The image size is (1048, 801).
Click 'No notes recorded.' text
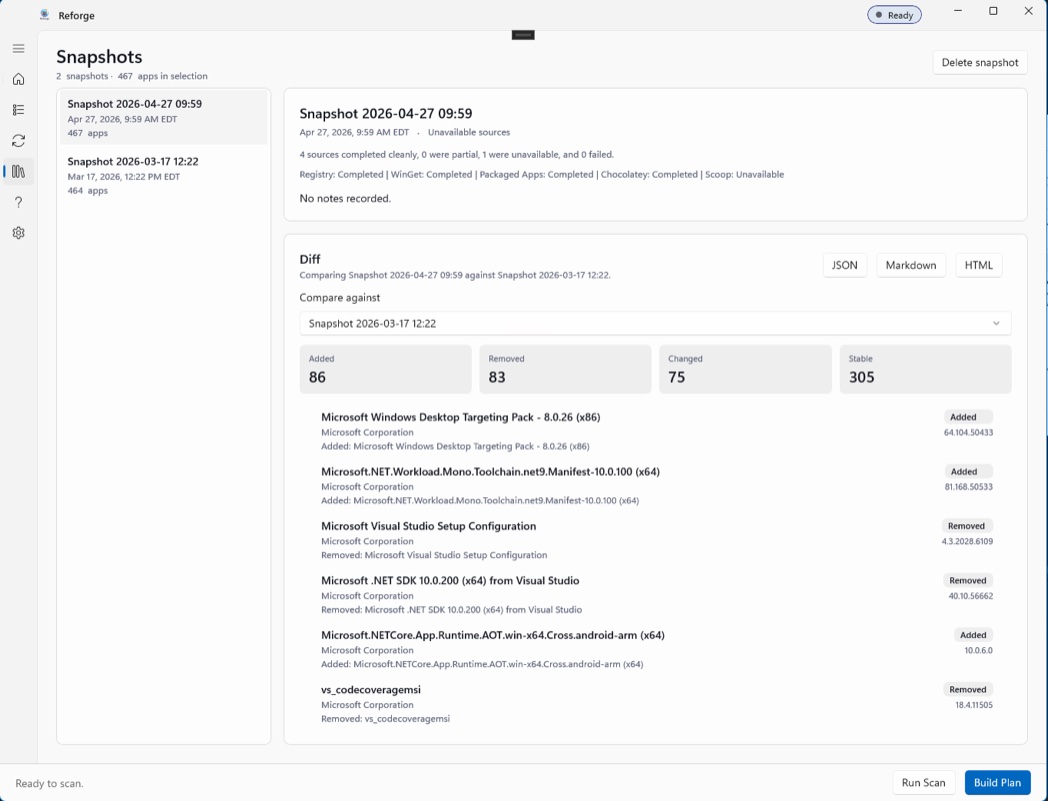[x=345, y=199]
